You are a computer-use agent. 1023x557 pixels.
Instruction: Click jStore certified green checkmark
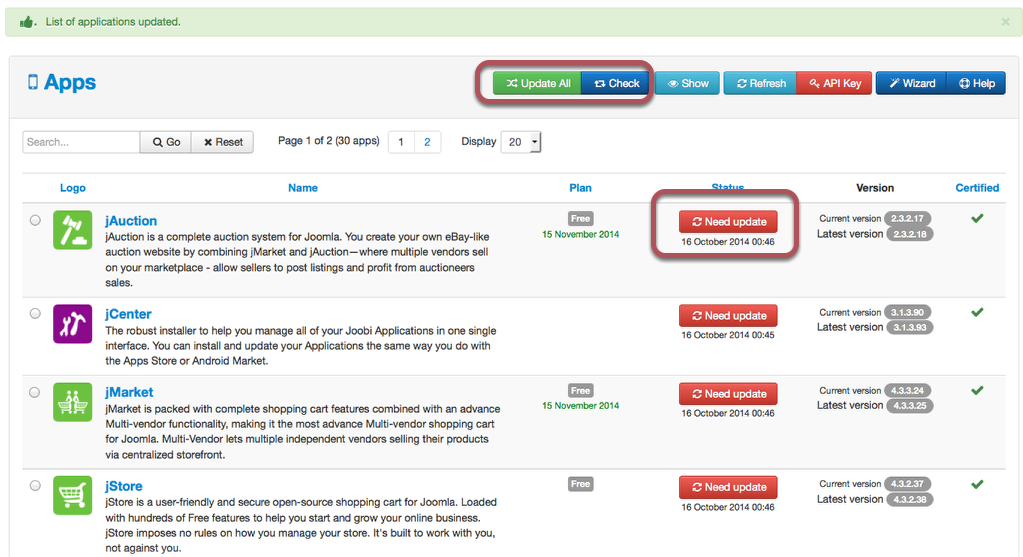(977, 485)
